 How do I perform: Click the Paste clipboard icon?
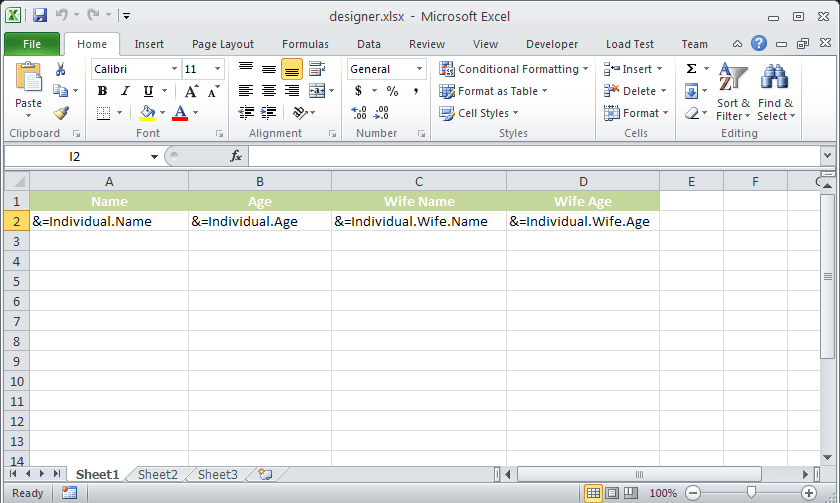(28, 78)
